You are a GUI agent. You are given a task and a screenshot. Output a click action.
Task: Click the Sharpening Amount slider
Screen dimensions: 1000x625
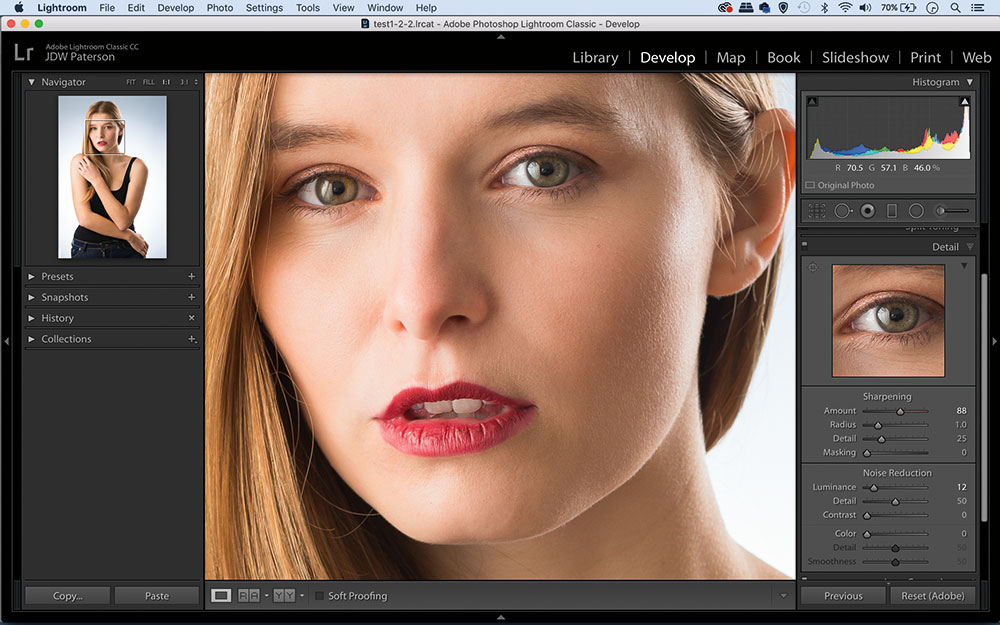point(895,411)
